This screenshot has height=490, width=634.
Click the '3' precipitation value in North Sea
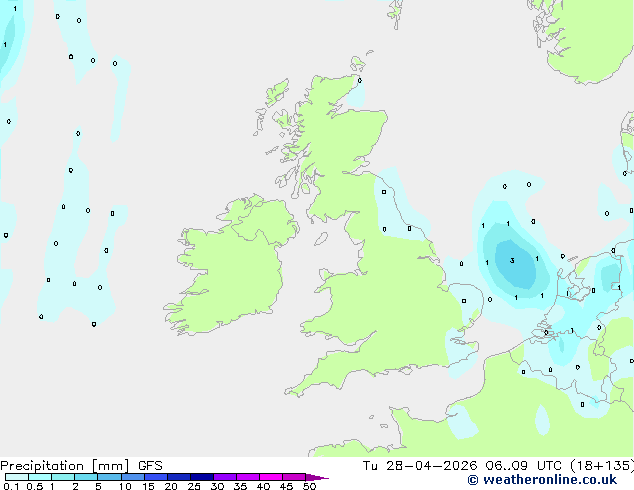click(512, 260)
